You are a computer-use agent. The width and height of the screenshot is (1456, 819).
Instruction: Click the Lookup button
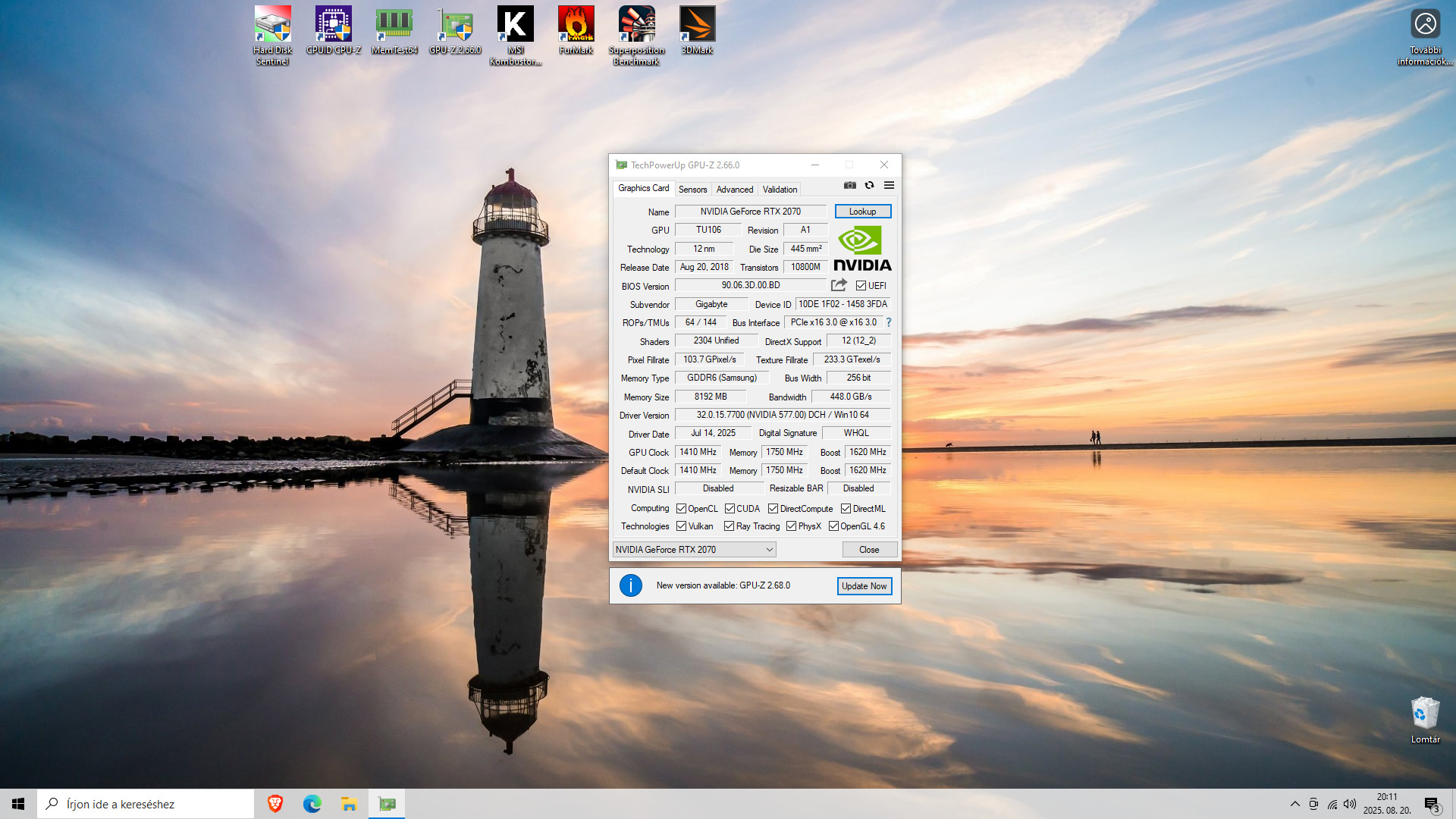862,212
